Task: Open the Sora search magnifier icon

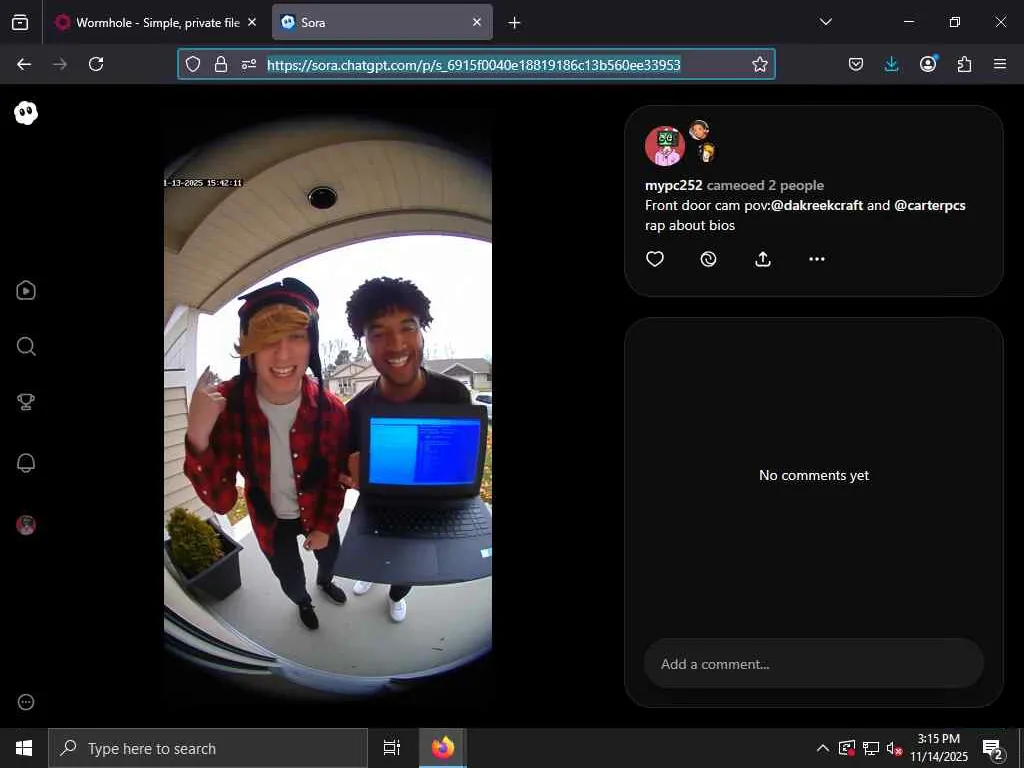Action: point(26,346)
